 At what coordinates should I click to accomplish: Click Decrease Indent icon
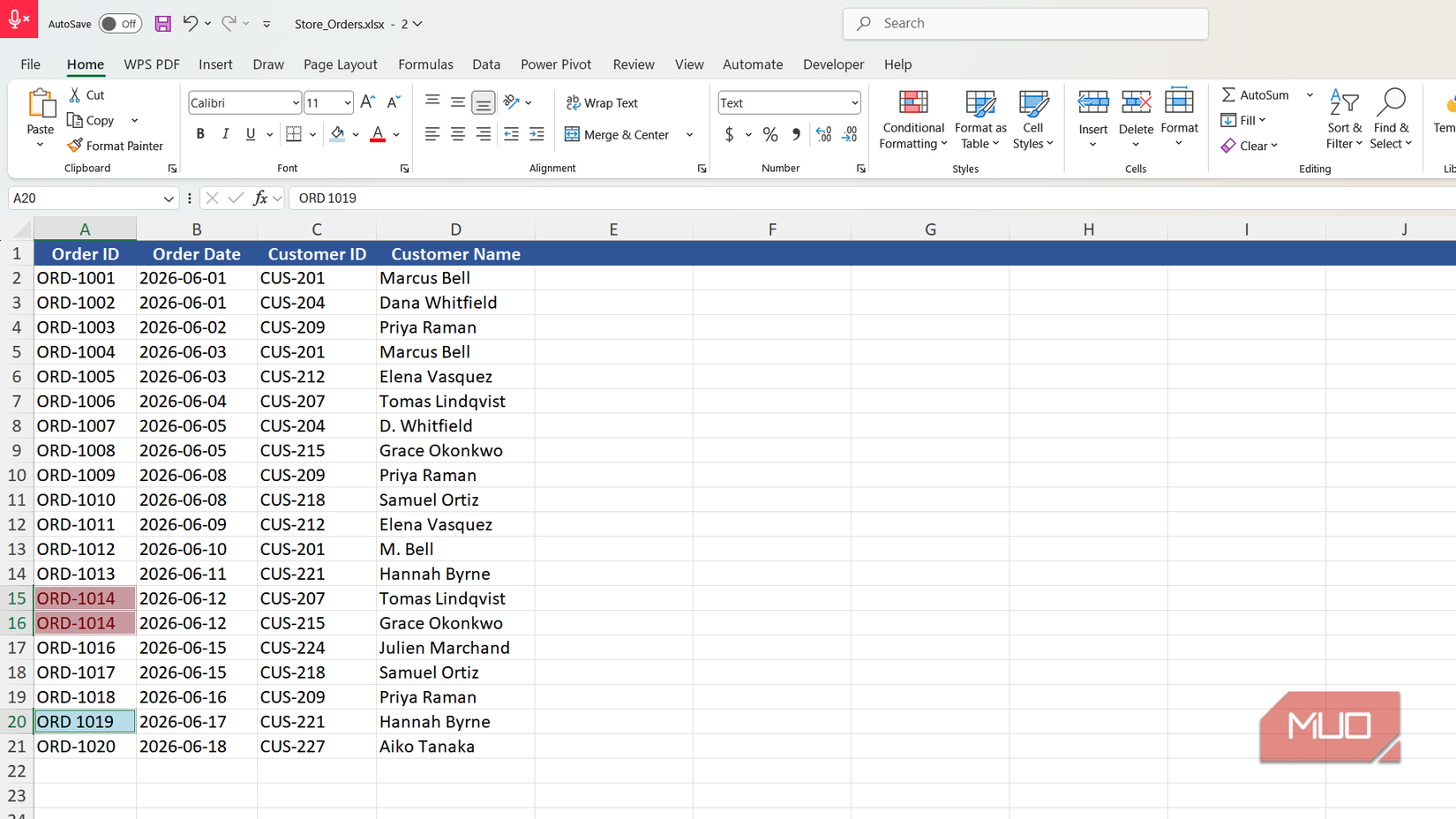(x=511, y=134)
